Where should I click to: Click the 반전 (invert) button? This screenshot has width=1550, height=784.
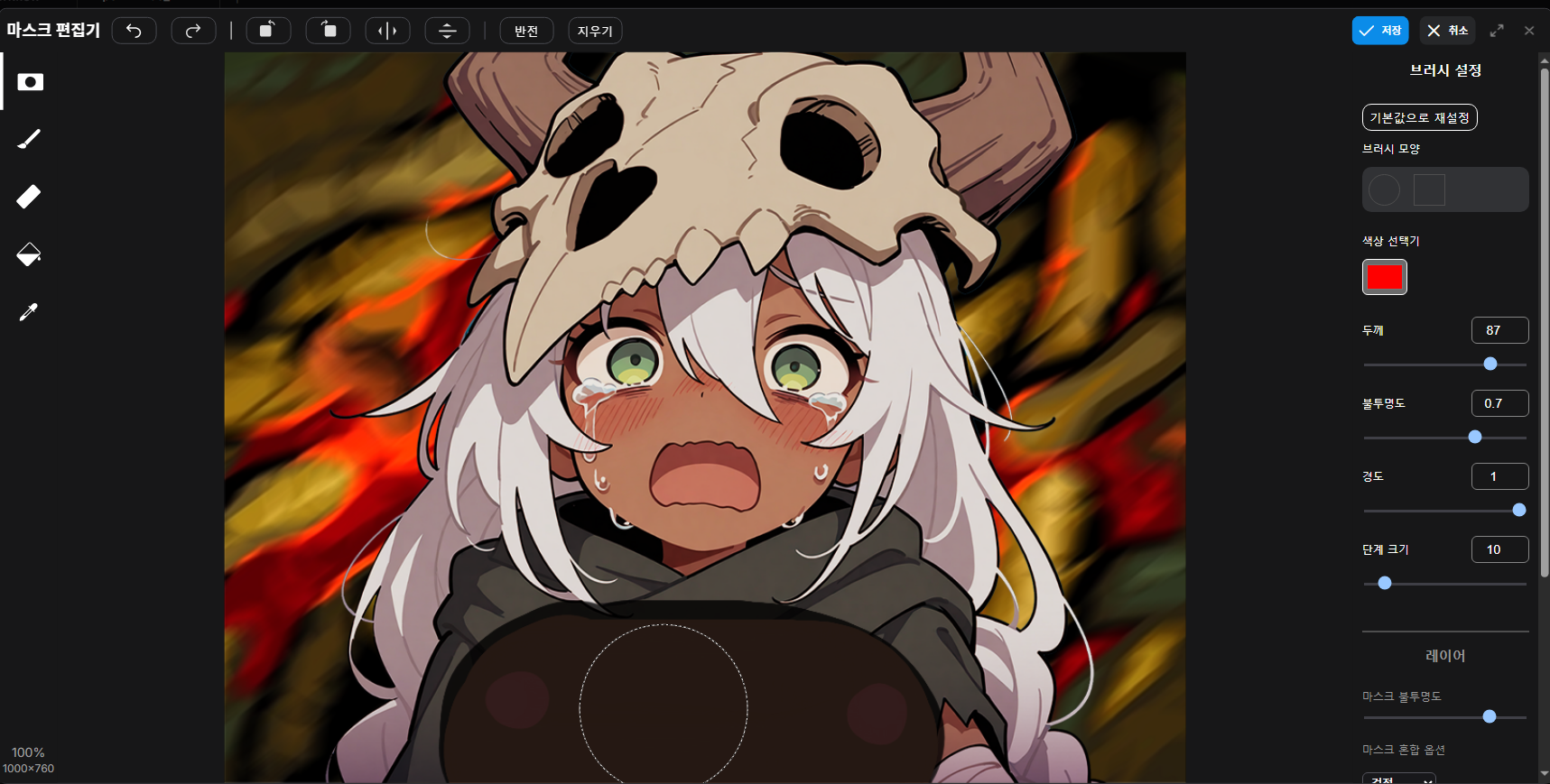[526, 31]
